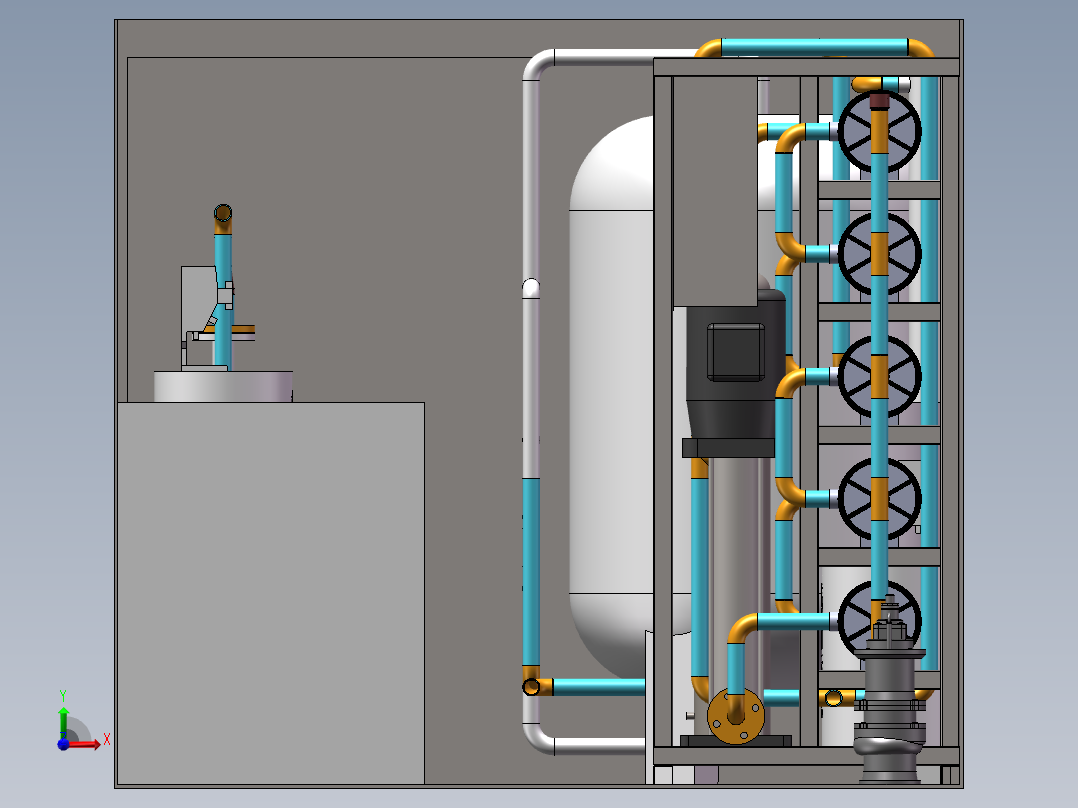Click the green Y axis arrow of the triad

pos(63,721)
